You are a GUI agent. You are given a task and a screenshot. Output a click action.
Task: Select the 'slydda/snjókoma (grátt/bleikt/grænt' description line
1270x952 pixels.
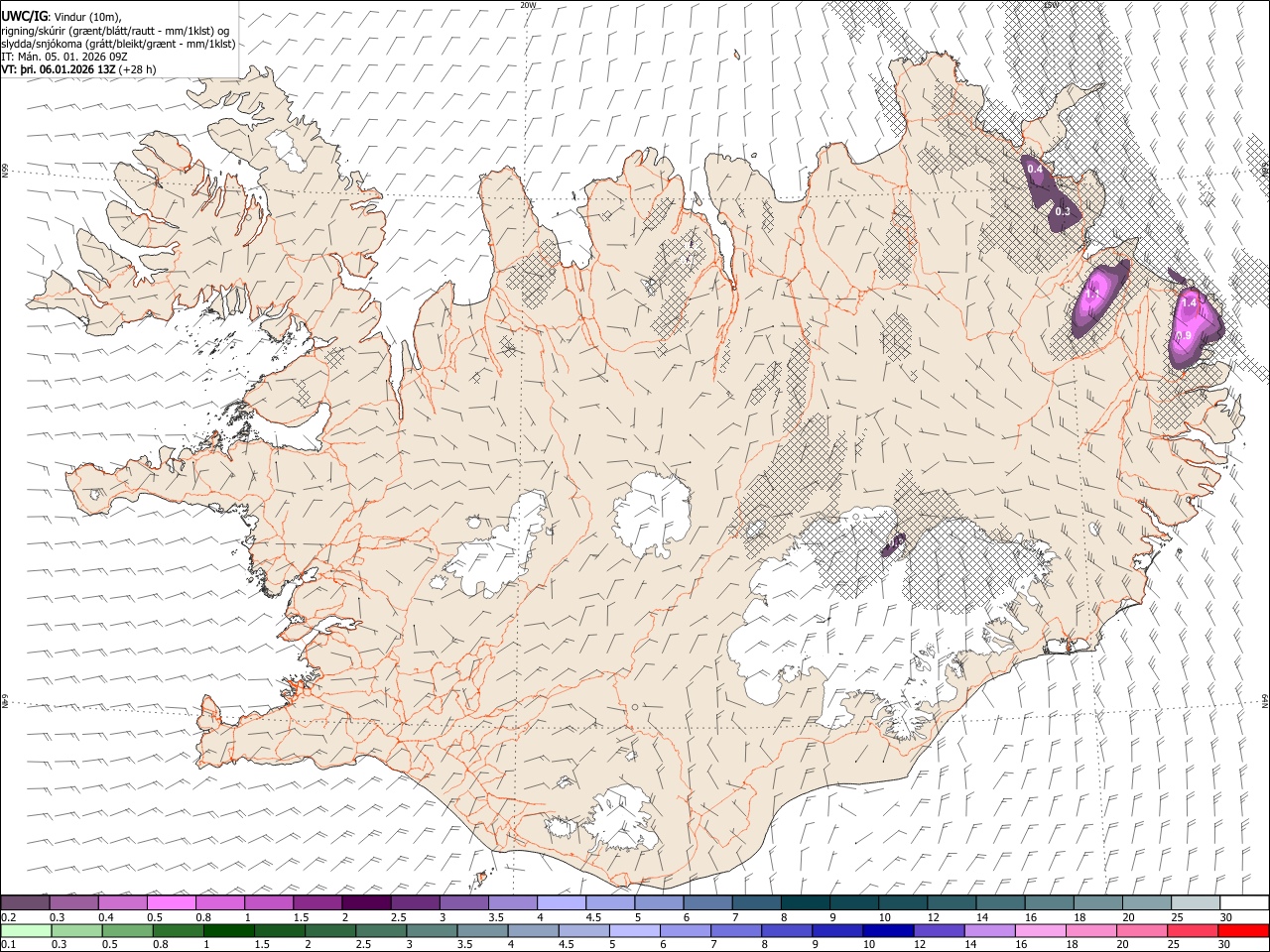tap(118, 44)
